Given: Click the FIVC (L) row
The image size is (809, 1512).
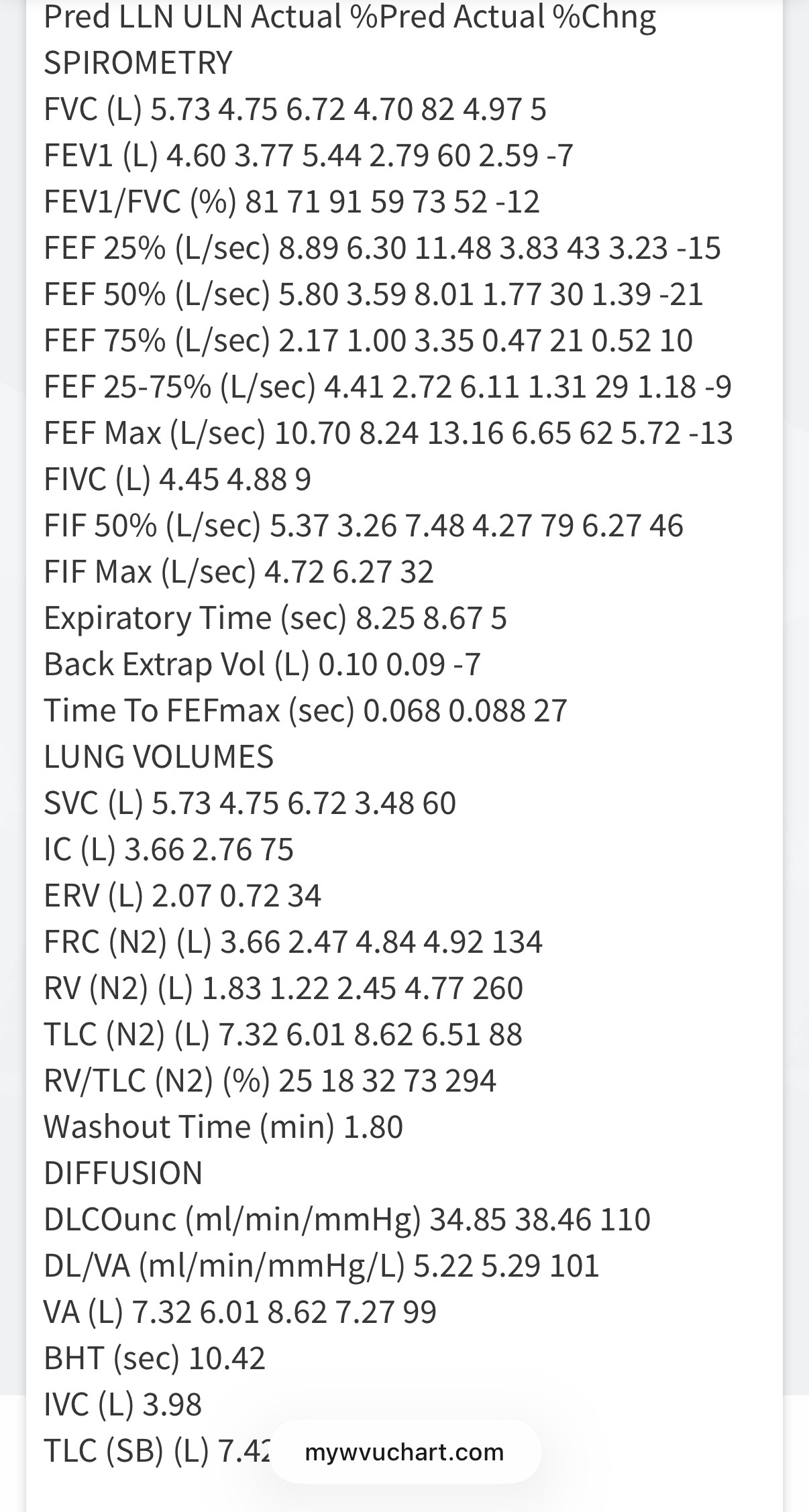Looking at the screenshot, I should 177,479.
